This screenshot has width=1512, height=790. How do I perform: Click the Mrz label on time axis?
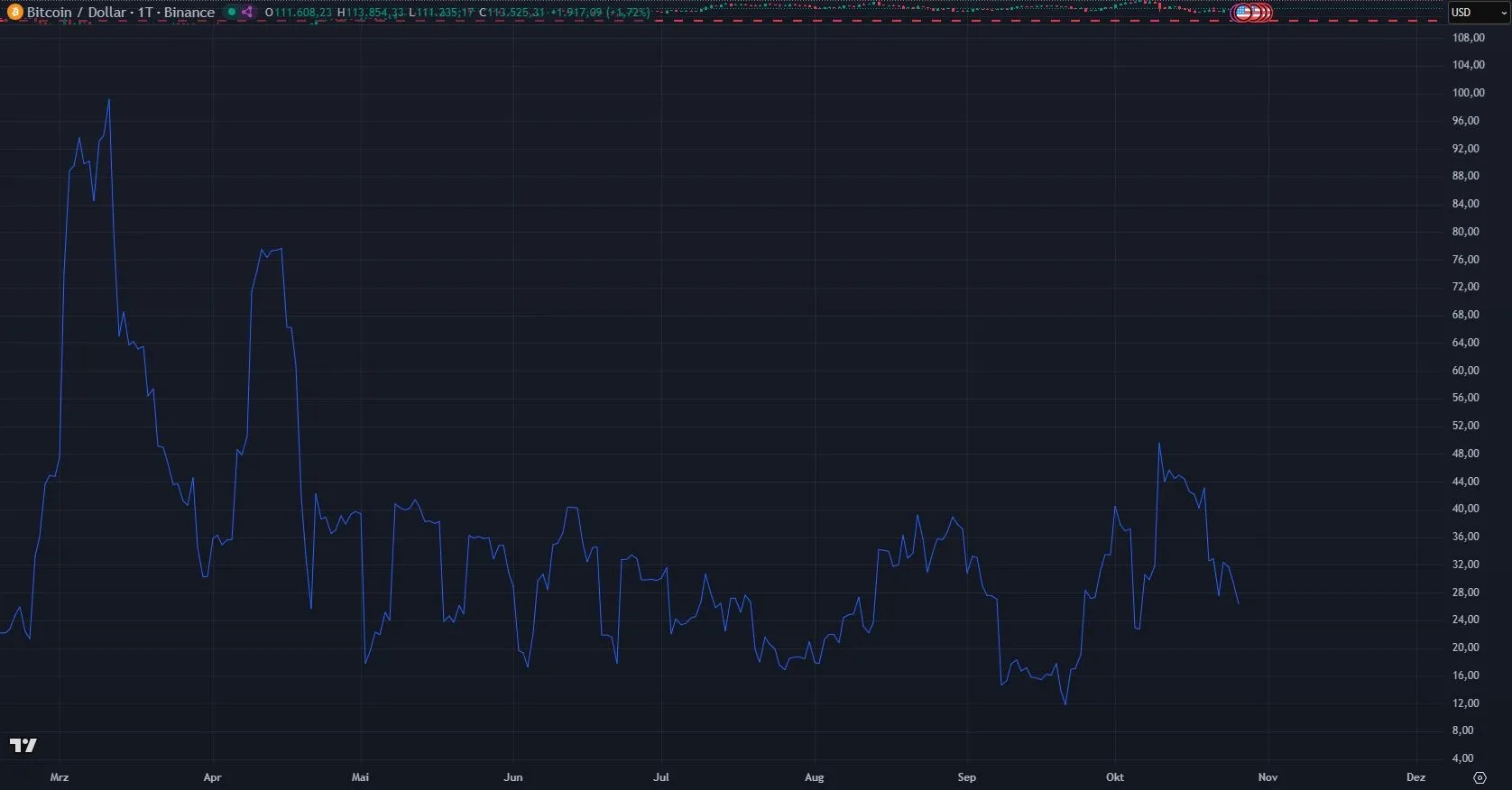click(x=60, y=777)
